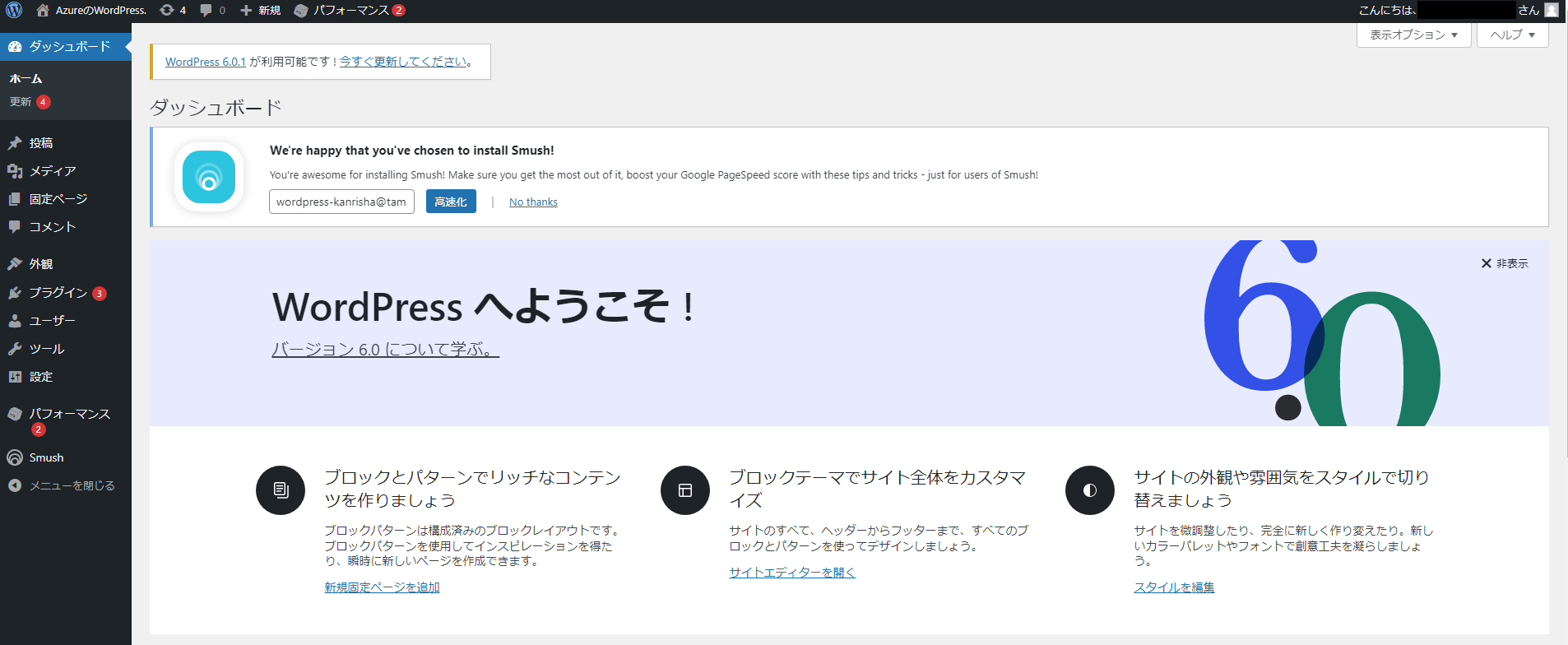
Task: Click the ツール wrench icon
Action: tap(15, 349)
